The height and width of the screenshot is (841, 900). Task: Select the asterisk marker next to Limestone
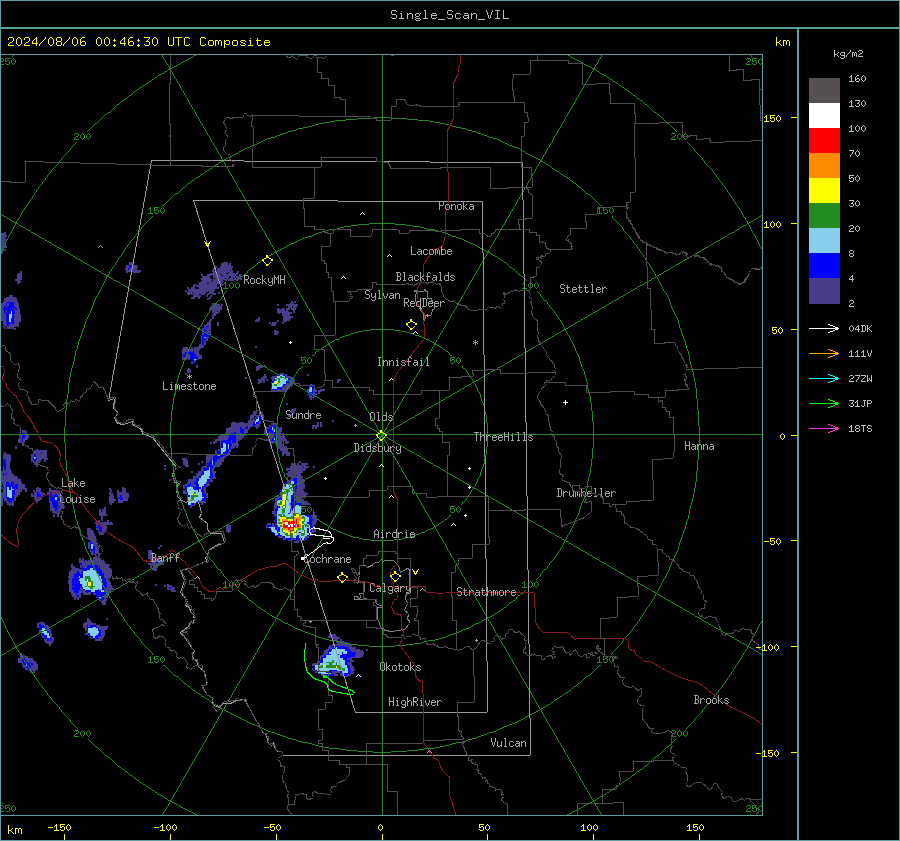pos(189,377)
